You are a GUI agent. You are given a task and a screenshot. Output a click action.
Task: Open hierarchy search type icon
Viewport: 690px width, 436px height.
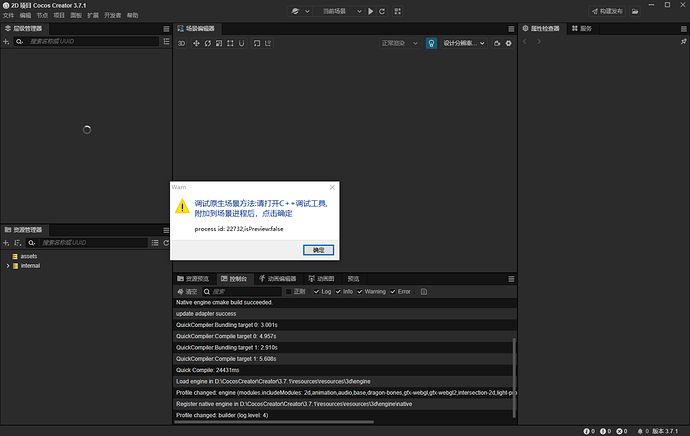coord(19,41)
